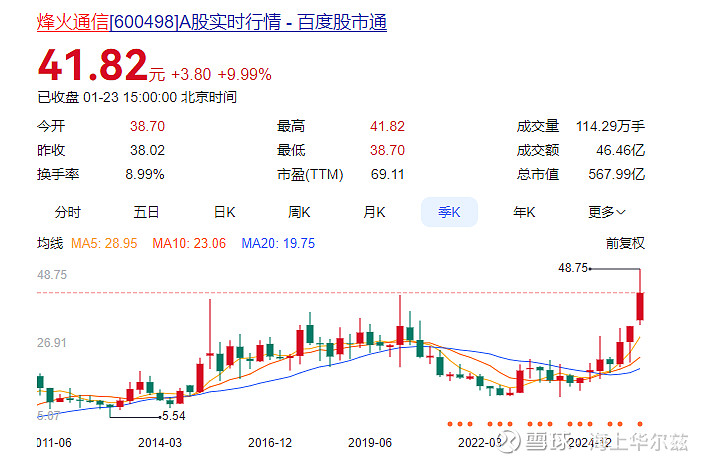Screen dimensions: 709x463
Task: Click the last orange event dot below chart
Action: pos(640,424)
